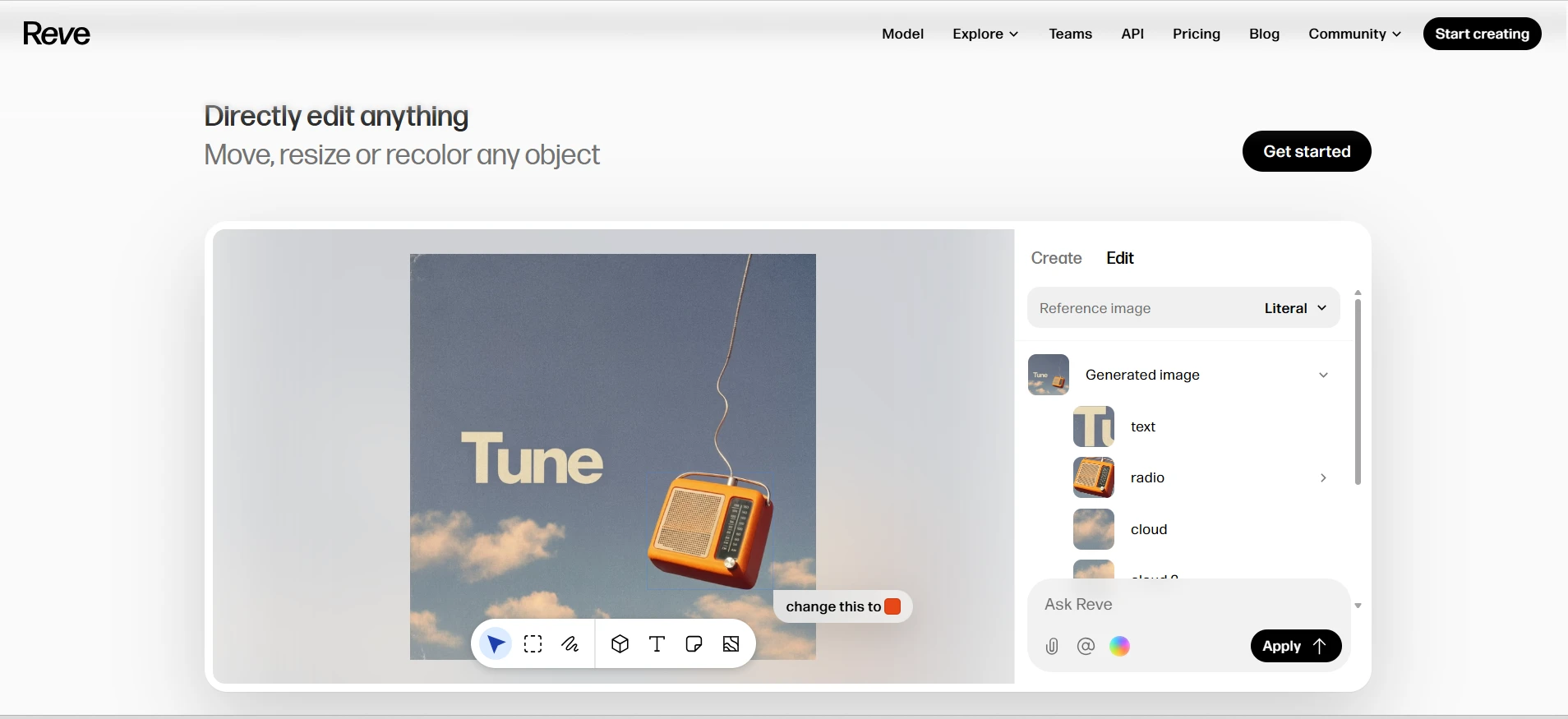1568x719 pixels.
Task: Click the Get started button
Action: tap(1307, 151)
